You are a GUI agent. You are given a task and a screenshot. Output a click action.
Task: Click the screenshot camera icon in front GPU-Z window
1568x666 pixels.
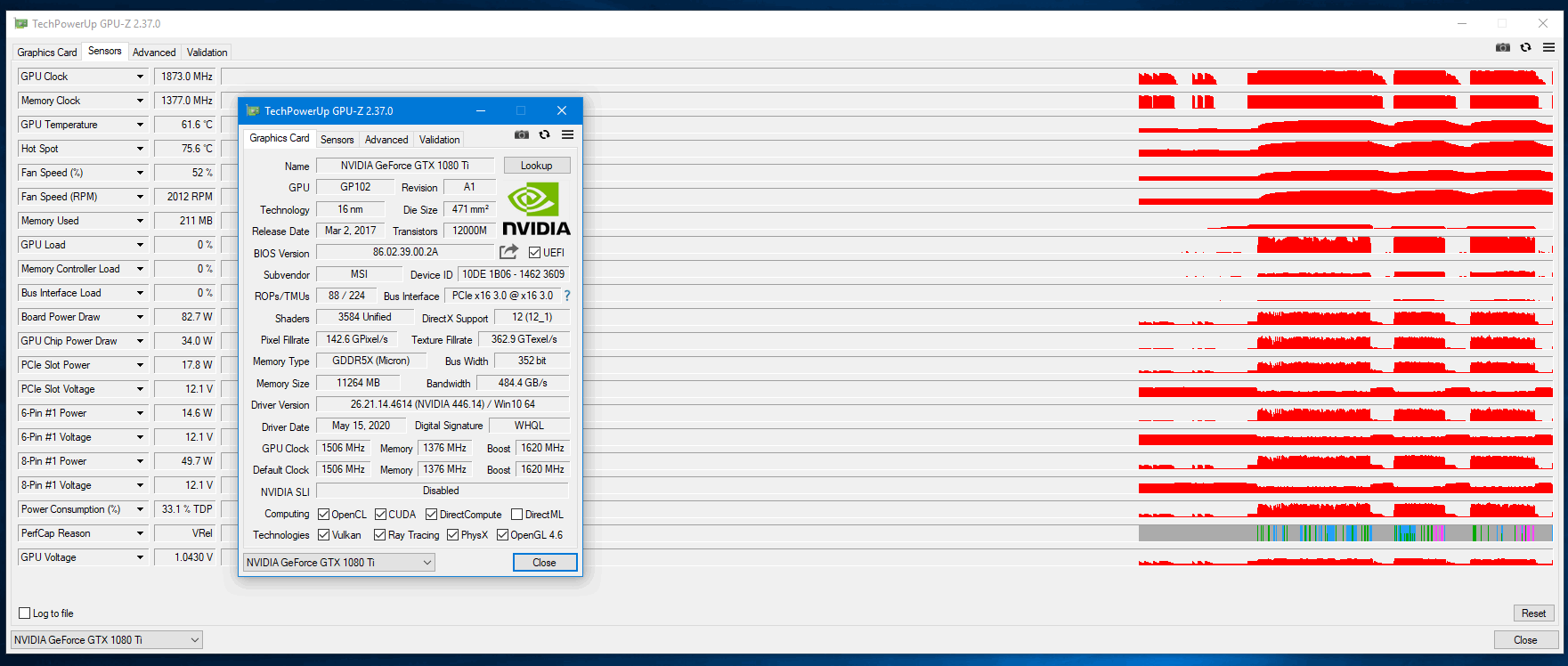pyautogui.click(x=522, y=134)
